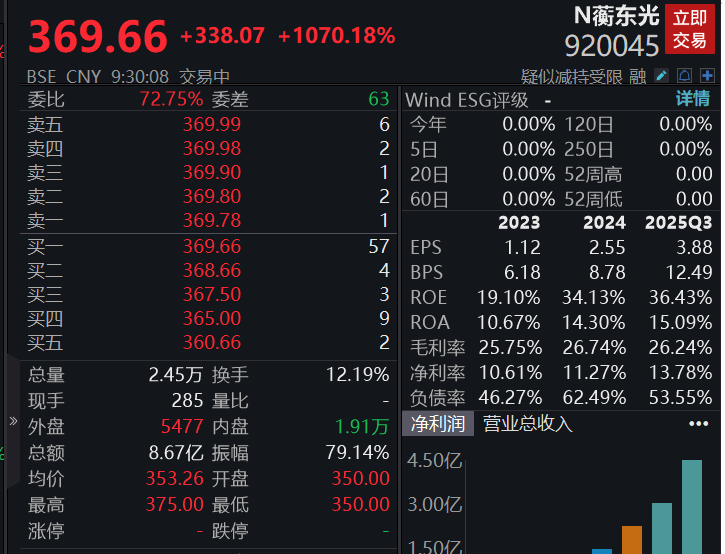
Task: Switch to the 营业总收入 tab
Action: click(528, 424)
